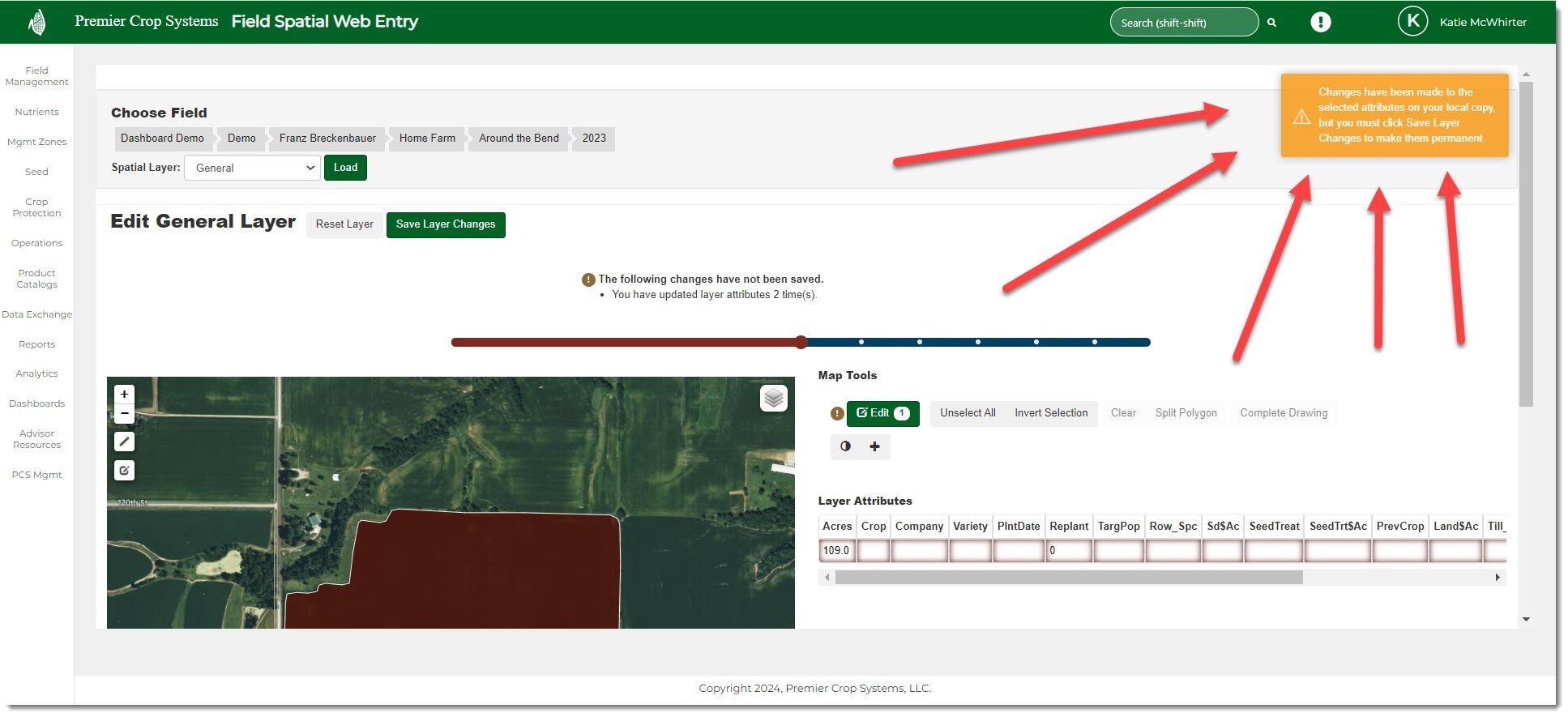The image size is (1568, 717).
Task: Open Nutrients in the sidebar
Action: (x=36, y=112)
